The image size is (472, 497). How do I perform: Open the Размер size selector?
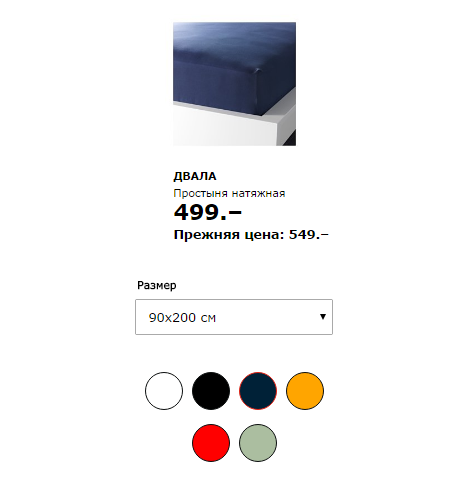pos(234,317)
